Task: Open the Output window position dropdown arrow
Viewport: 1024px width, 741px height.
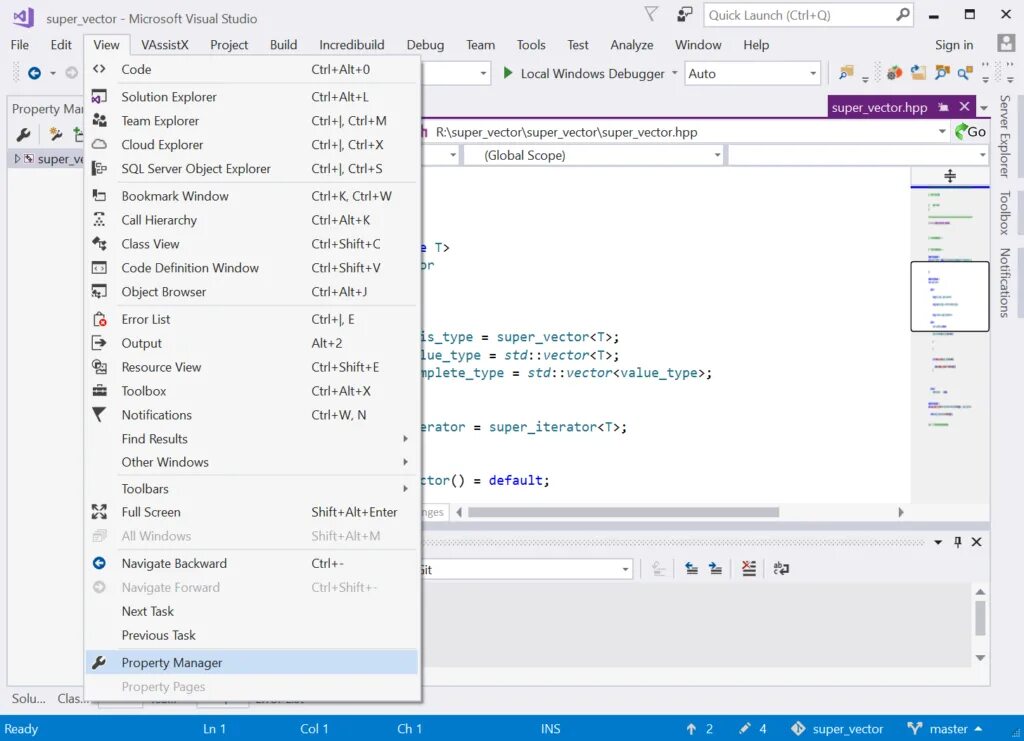Action: [938, 542]
